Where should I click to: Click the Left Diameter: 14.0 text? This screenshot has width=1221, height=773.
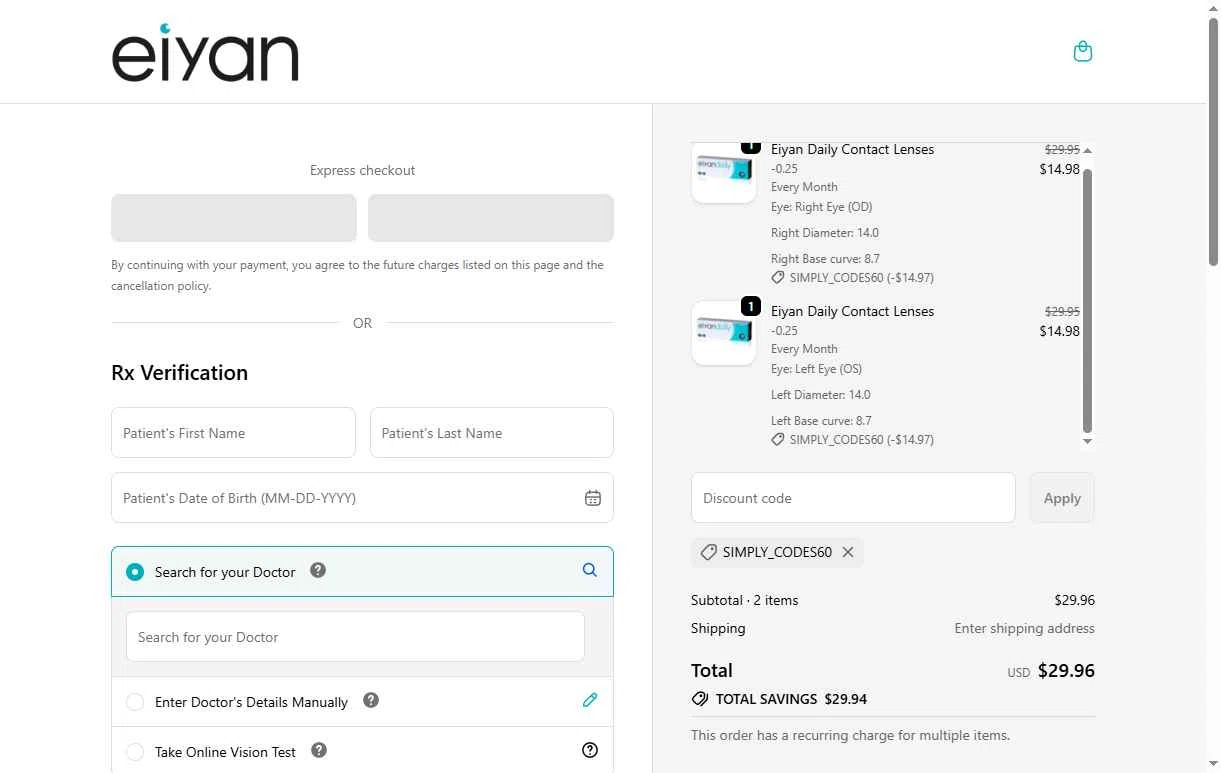[821, 395]
